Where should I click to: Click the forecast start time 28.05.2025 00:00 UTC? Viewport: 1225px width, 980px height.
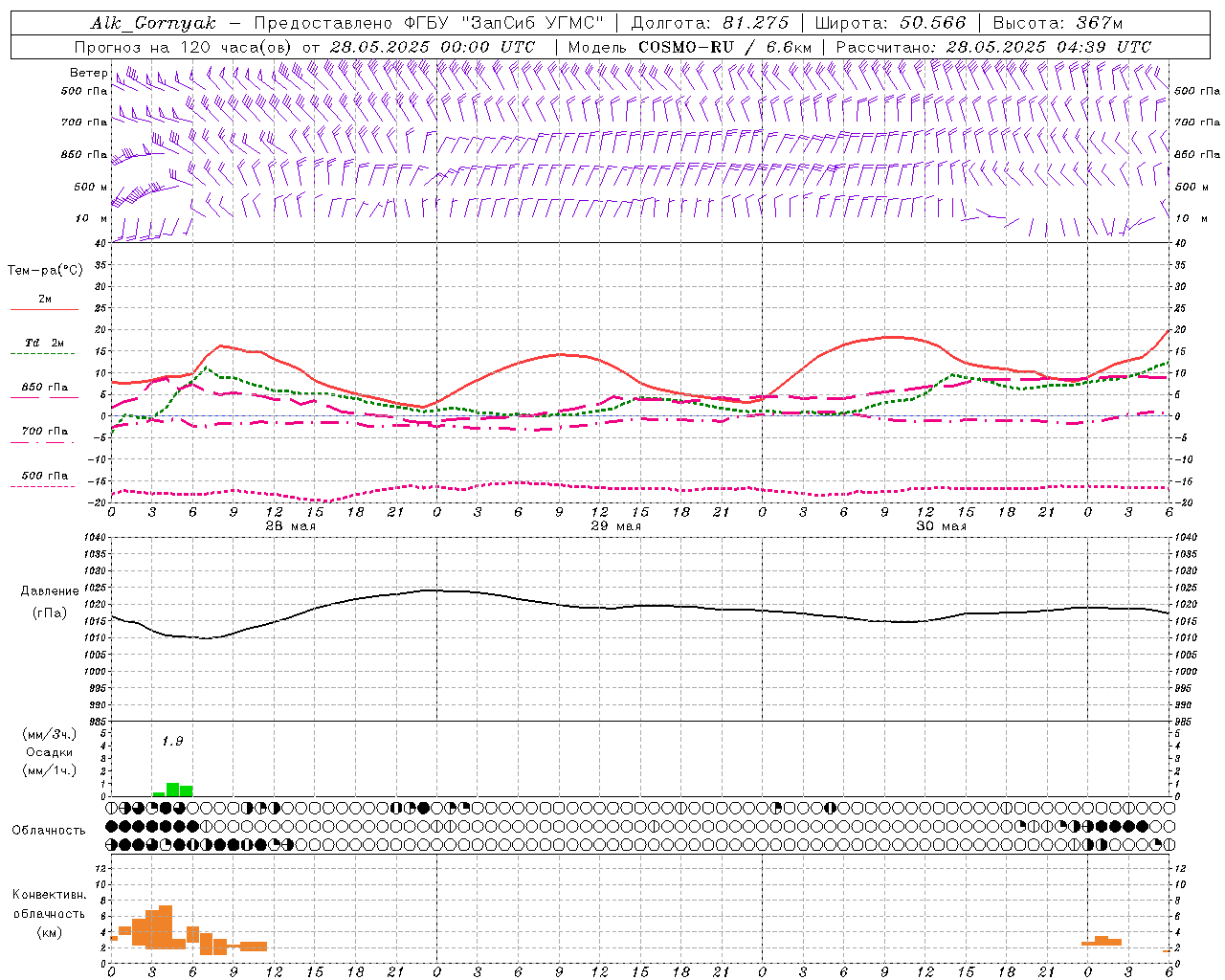point(432,47)
